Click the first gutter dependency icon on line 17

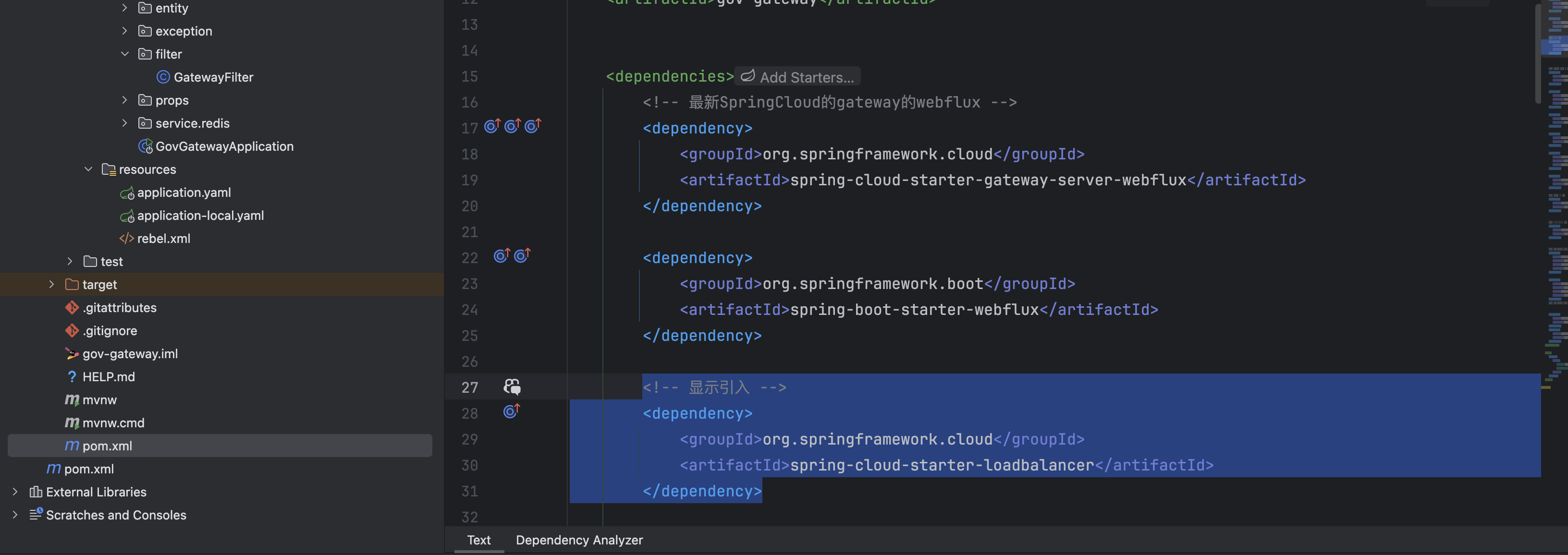tap(492, 126)
